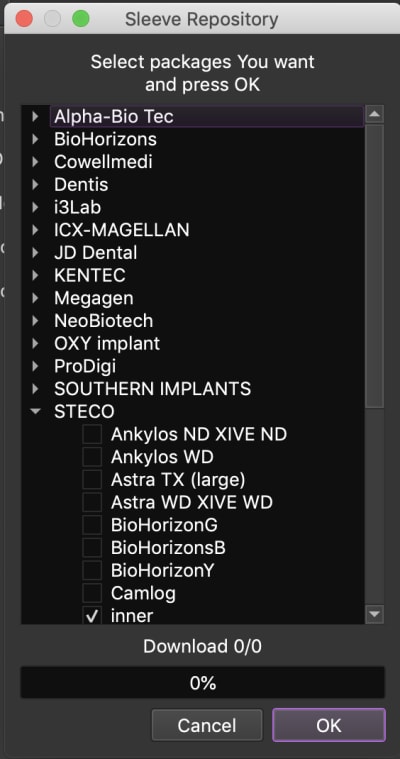Tick the Camlog sleeve checkbox
Viewport: 400px width, 759px height.
[92, 593]
